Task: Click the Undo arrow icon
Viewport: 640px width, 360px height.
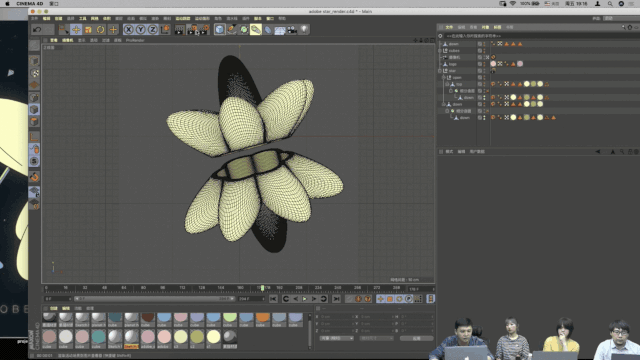Action: 37,29
